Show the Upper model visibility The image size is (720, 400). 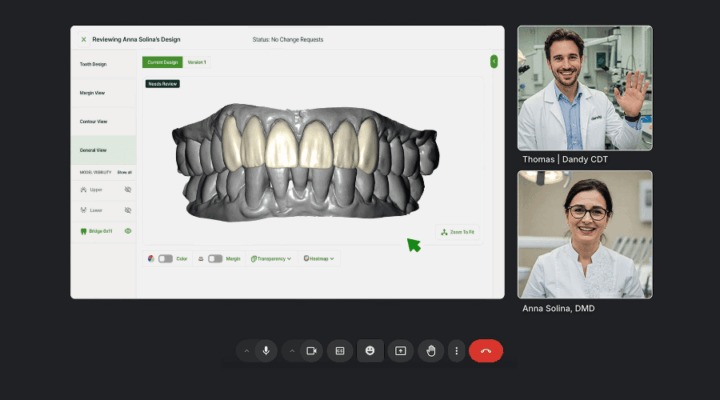128,189
